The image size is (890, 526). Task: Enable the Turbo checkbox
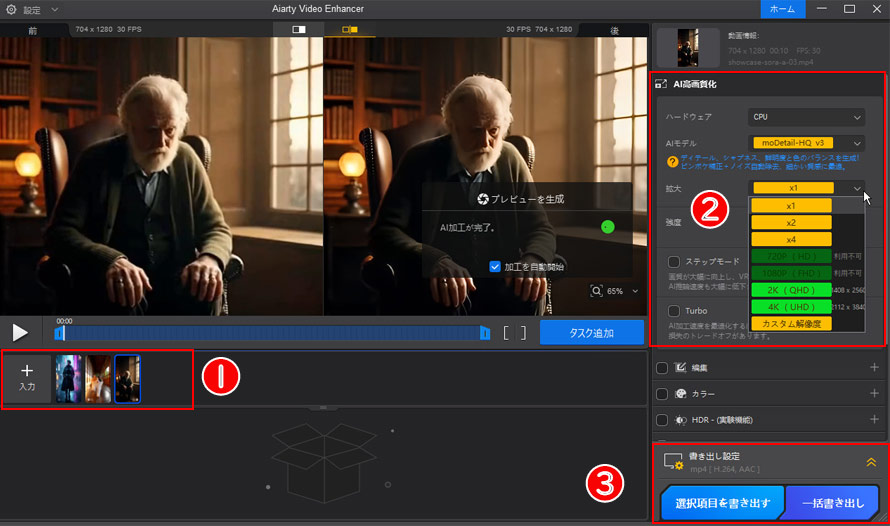(x=673, y=311)
